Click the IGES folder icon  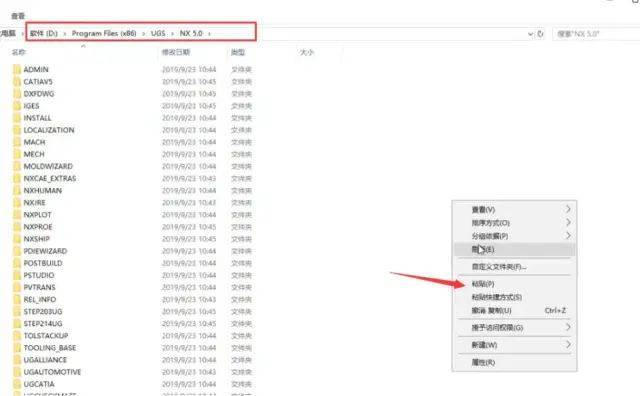point(17,106)
